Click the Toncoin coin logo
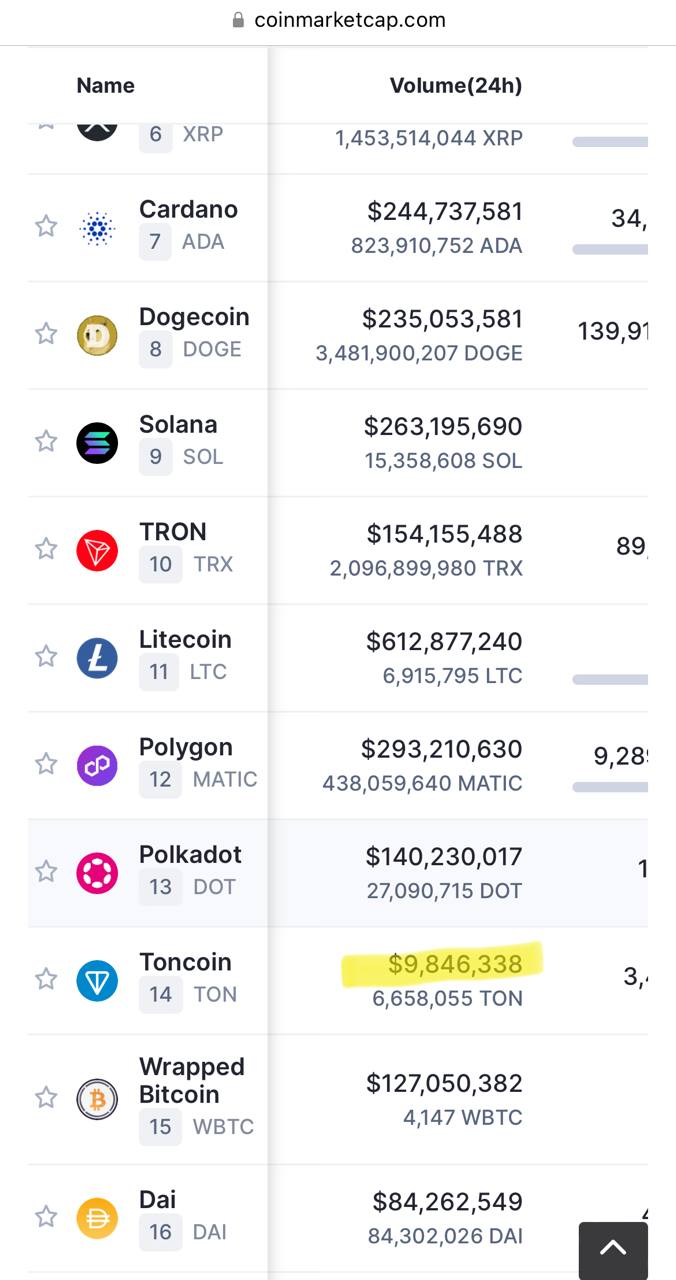 (x=97, y=981)
